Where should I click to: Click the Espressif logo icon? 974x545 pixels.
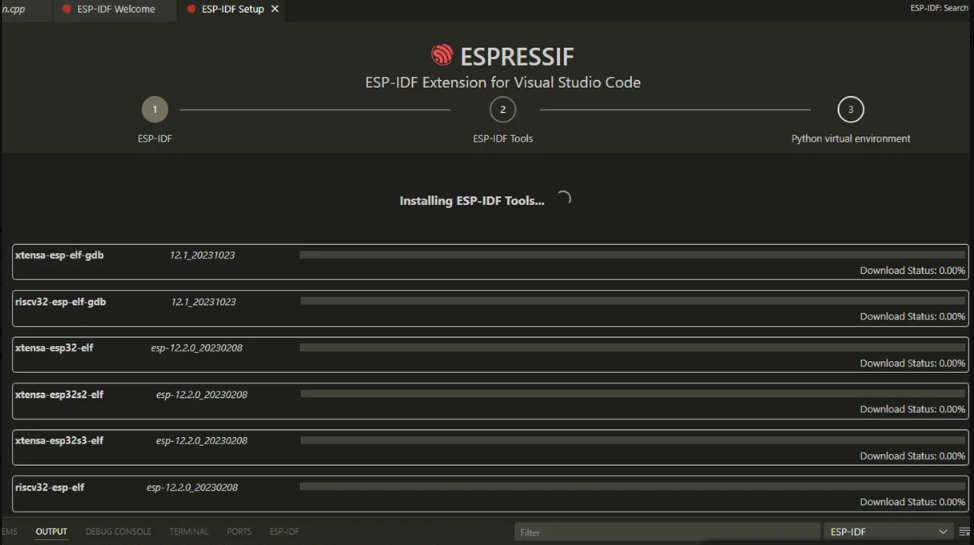coord(442,55)
